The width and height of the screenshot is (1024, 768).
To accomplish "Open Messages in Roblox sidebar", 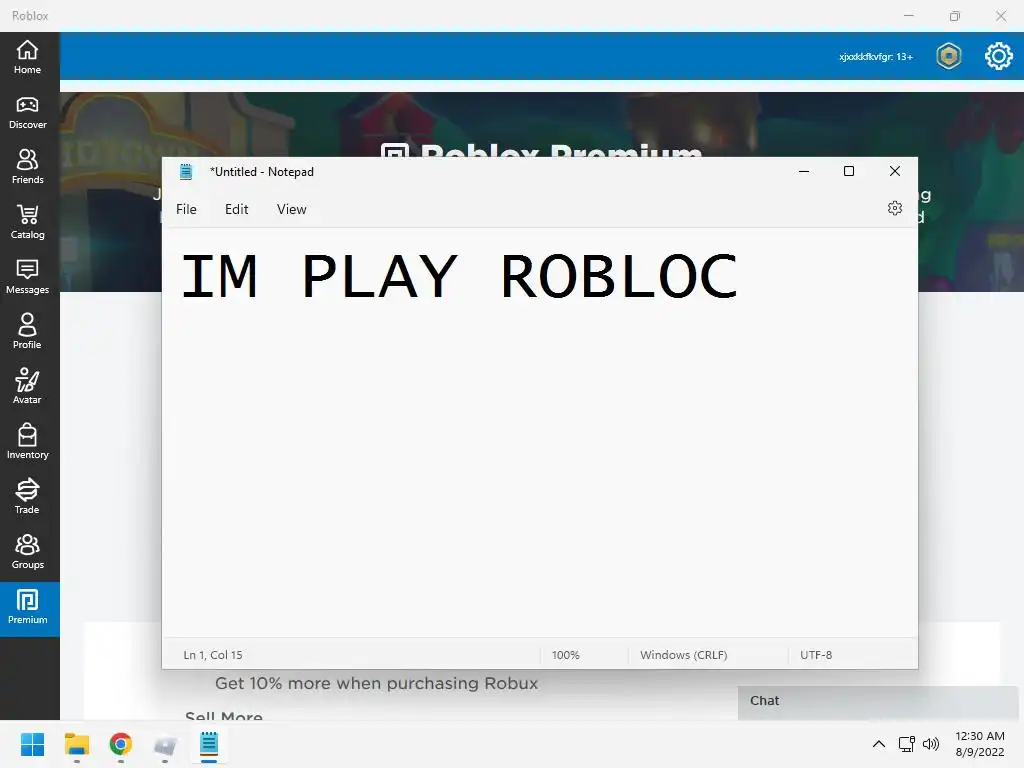I will click(x=27, y=277).
